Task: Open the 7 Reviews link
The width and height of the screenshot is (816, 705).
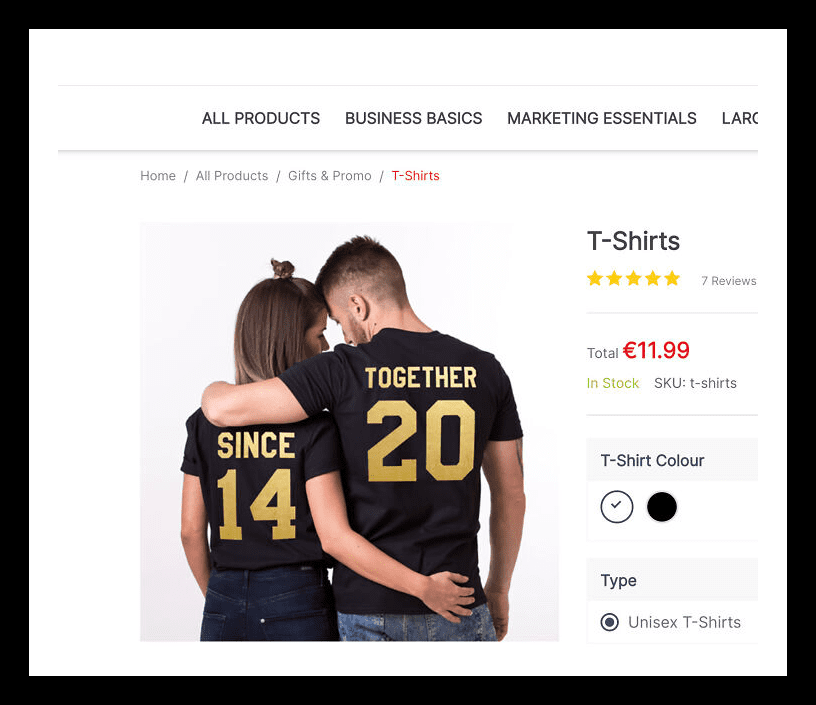Action: click(x=729, y=281)
